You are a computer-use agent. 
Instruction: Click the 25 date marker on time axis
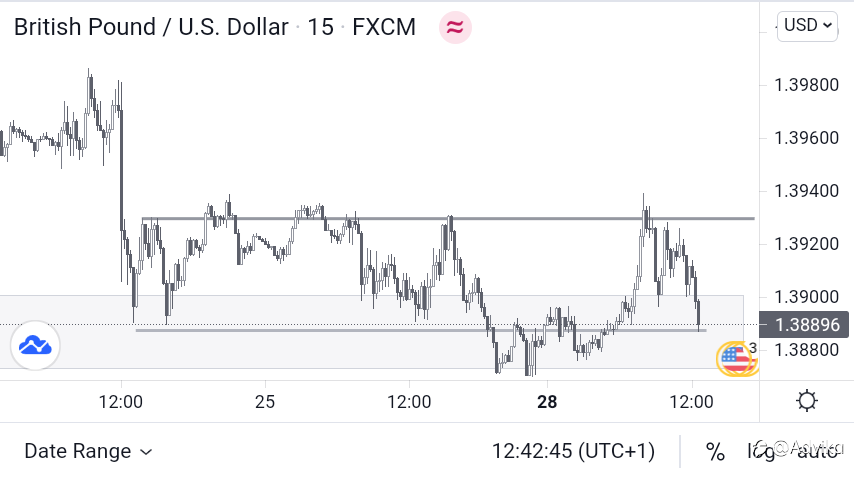click(265, 402)
